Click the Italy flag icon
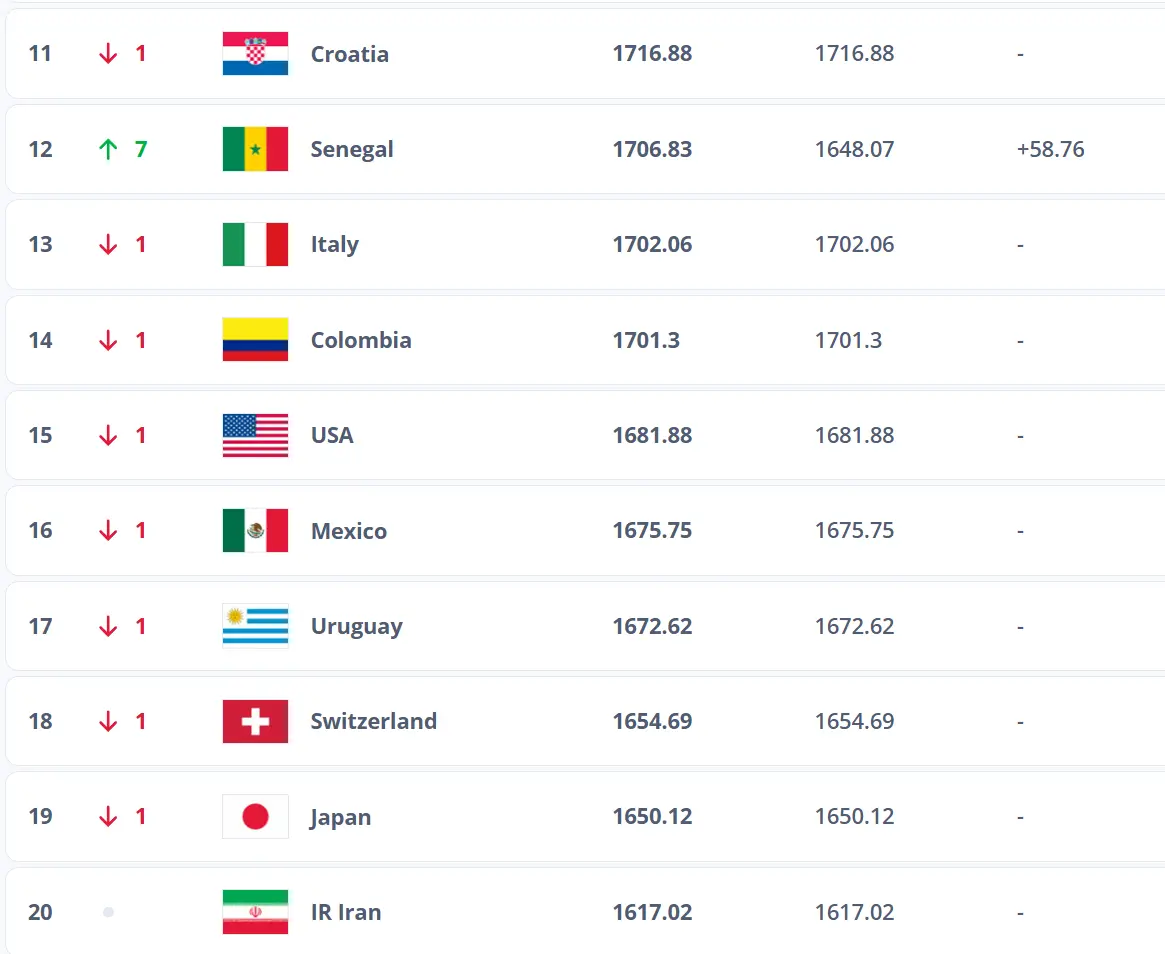The height and width of the screenshot is (954, 1165). pyautogui.click(x=255, y=245)
